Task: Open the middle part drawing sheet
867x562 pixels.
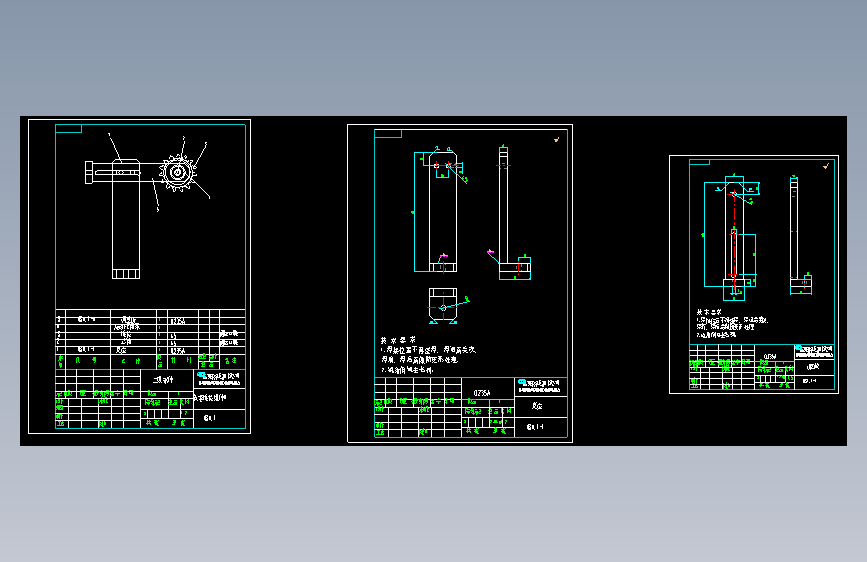Action: coord(460,283)
